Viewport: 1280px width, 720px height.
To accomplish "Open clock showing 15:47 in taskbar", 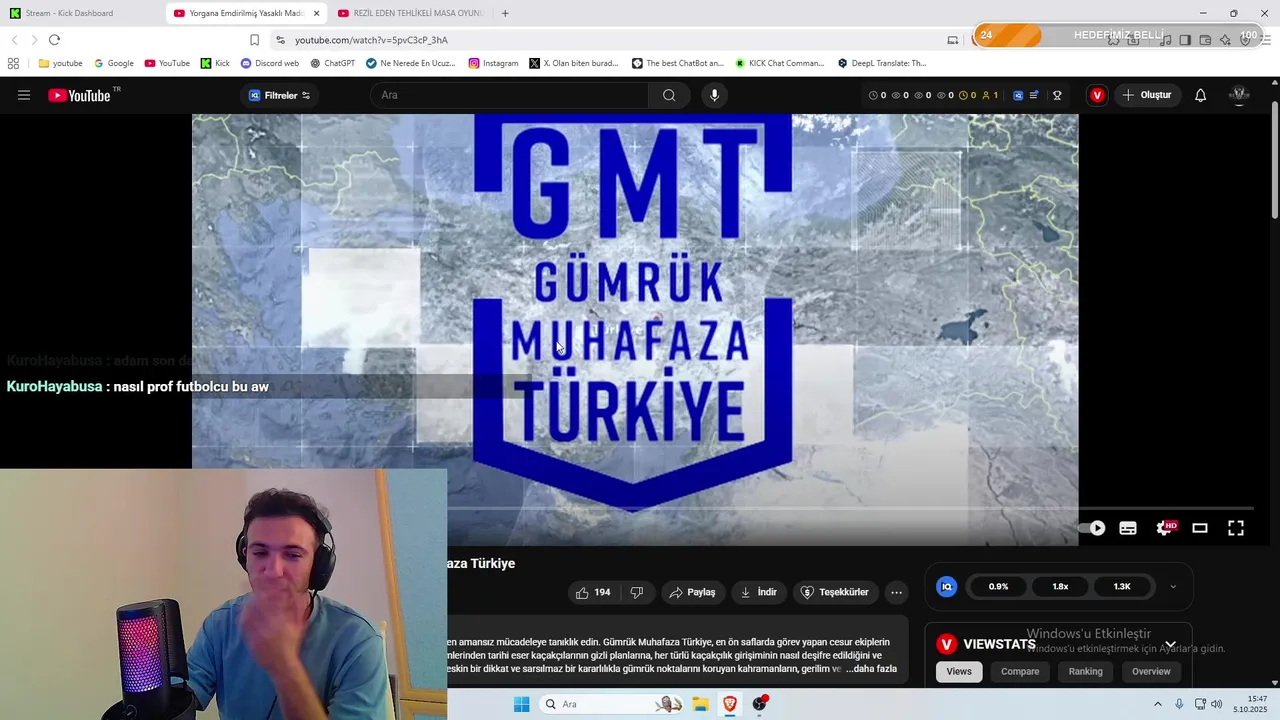I will tap(1250, 704).
